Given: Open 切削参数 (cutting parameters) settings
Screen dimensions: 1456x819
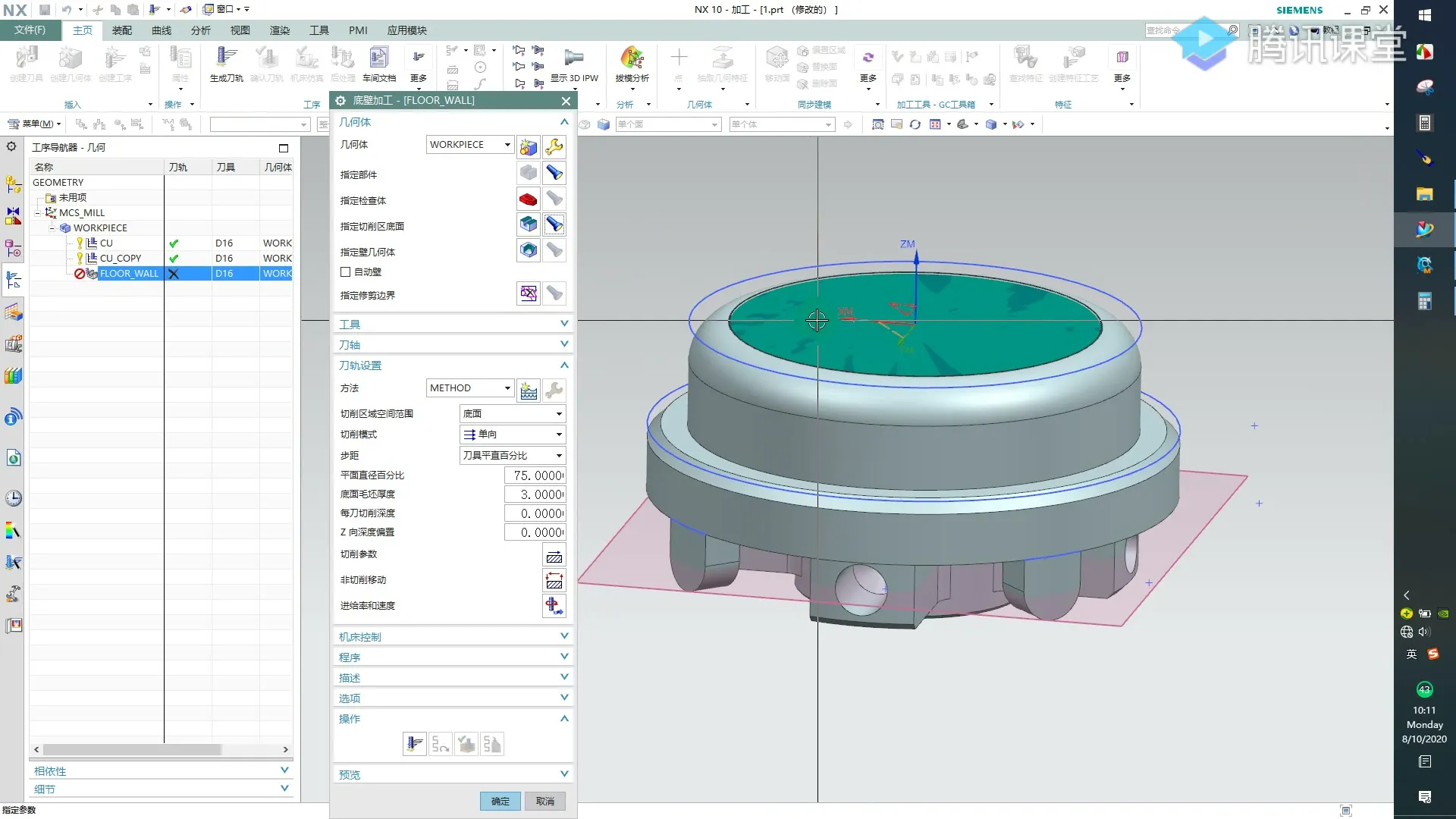Looking at the screenshot, I should pyautogui.click(x=554, y=556).
